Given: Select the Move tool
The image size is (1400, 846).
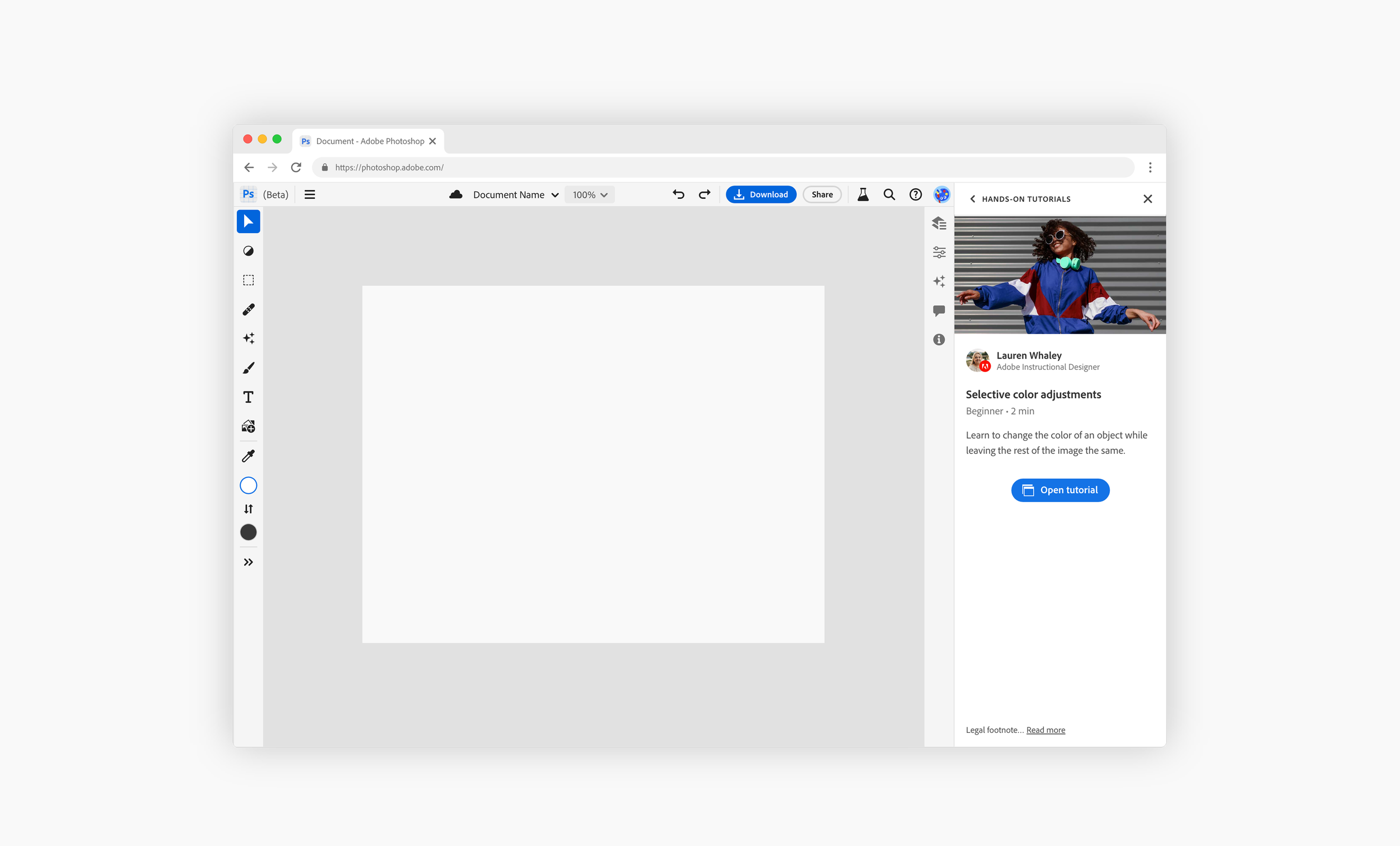Looking at the screenshot, I should point(248,221).
